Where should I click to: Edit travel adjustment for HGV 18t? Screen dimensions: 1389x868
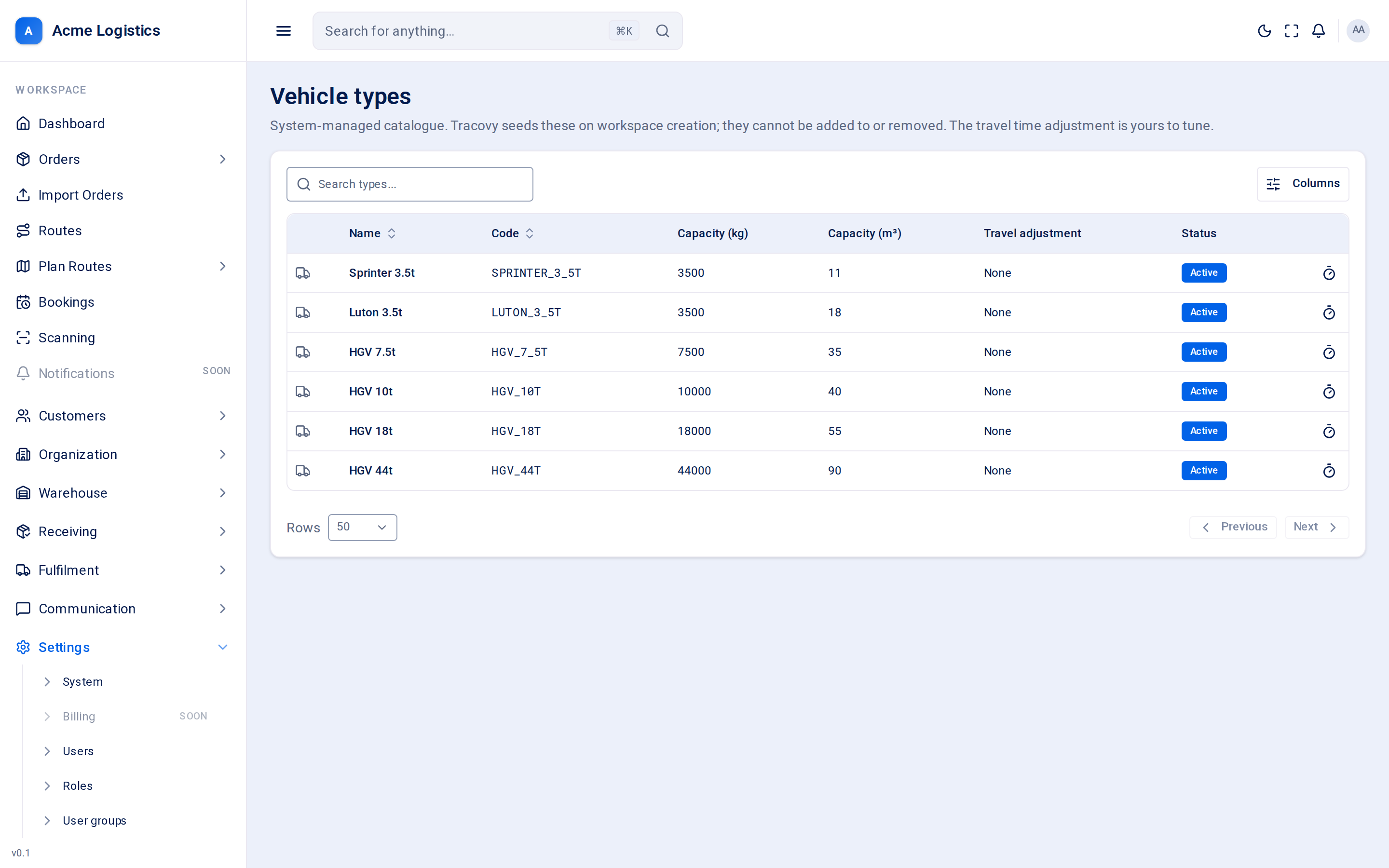click(x=1329, y=431)
